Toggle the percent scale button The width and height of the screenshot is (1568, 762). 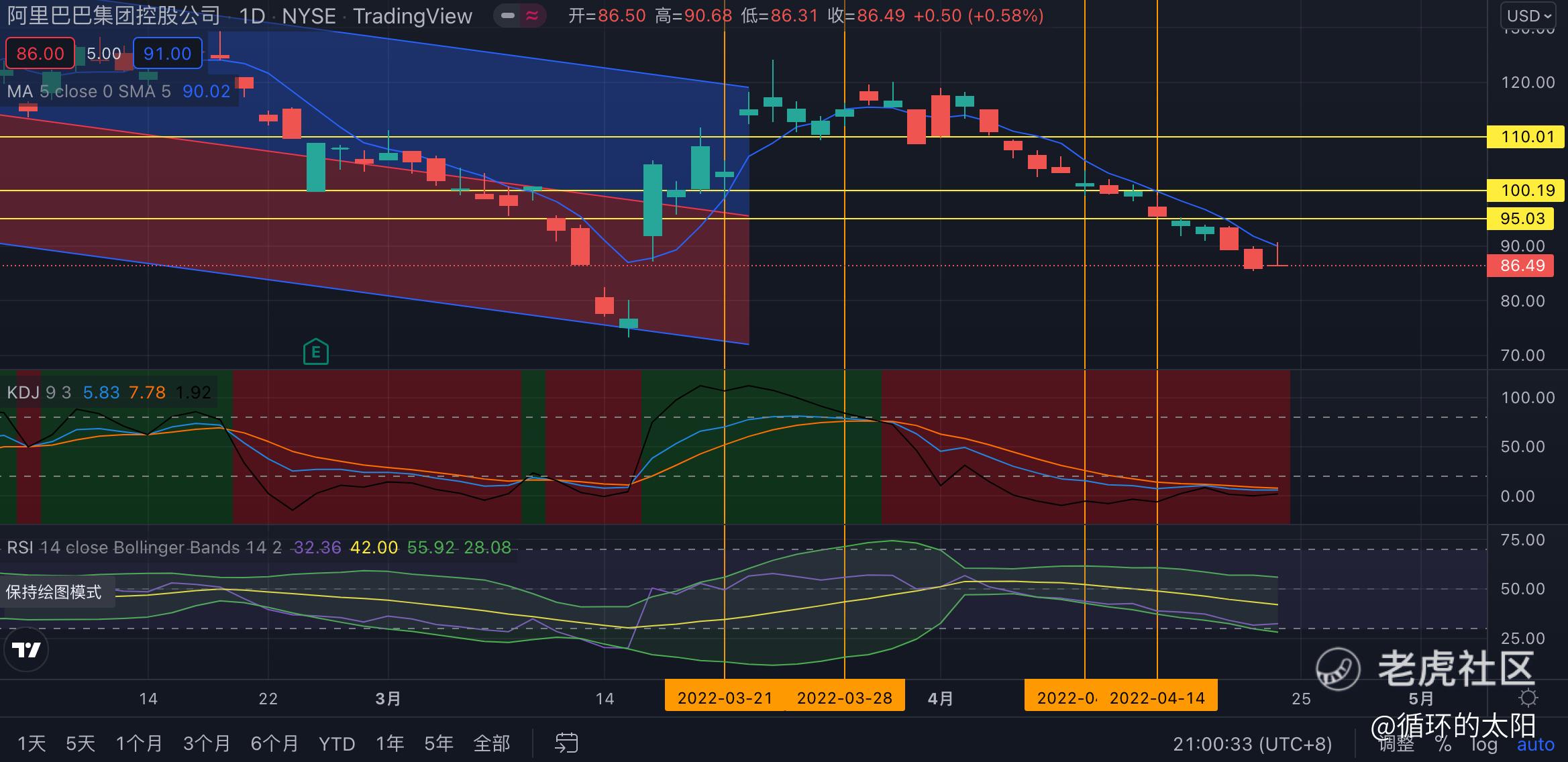tap(1444, 745)
